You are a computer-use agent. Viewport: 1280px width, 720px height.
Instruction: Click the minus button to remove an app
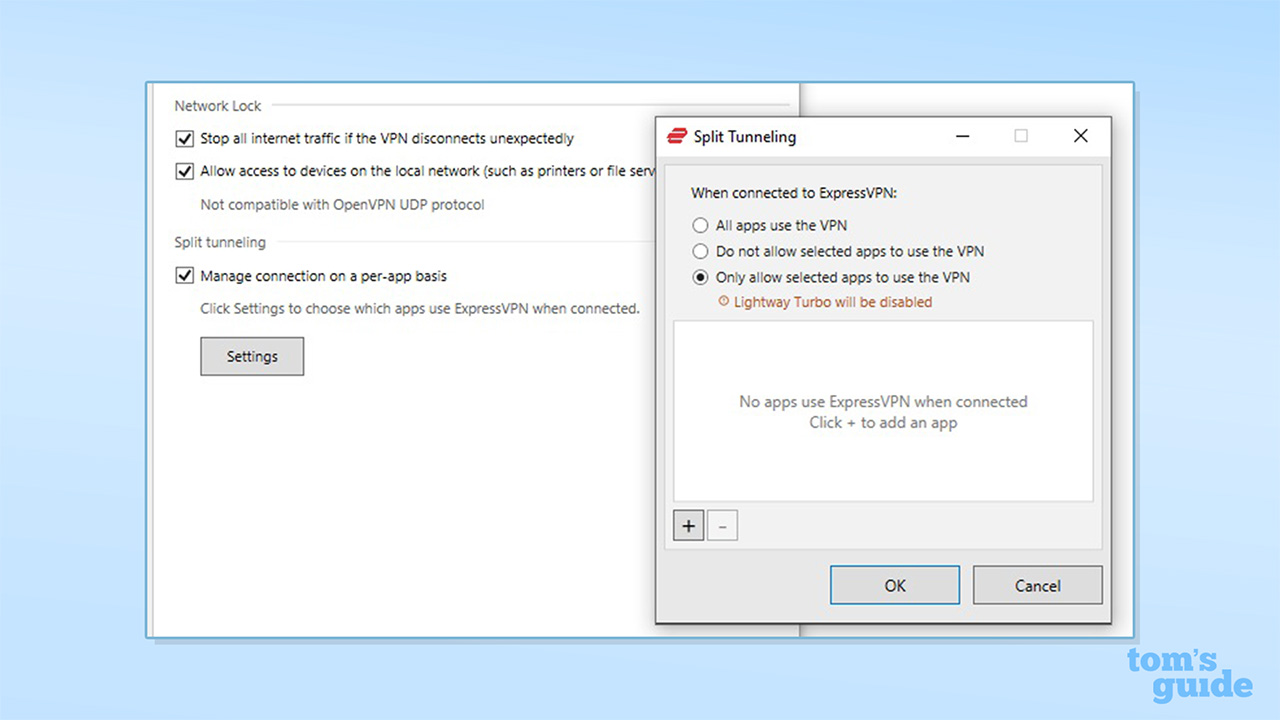(x=722, y=525)
